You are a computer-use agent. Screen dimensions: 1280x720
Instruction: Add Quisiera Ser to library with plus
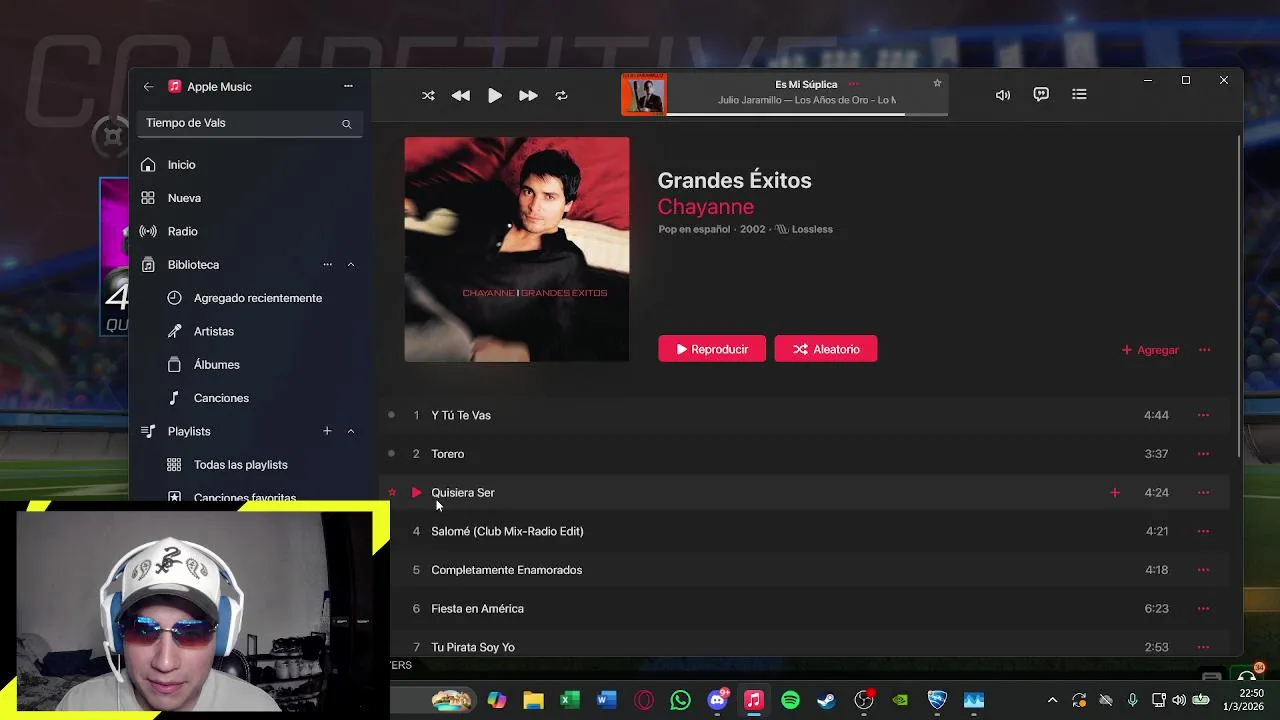coord(1115,493)
